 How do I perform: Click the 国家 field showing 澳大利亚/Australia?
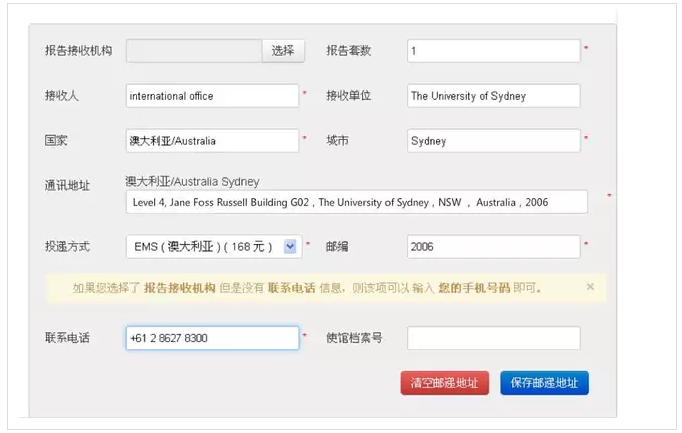213,141
